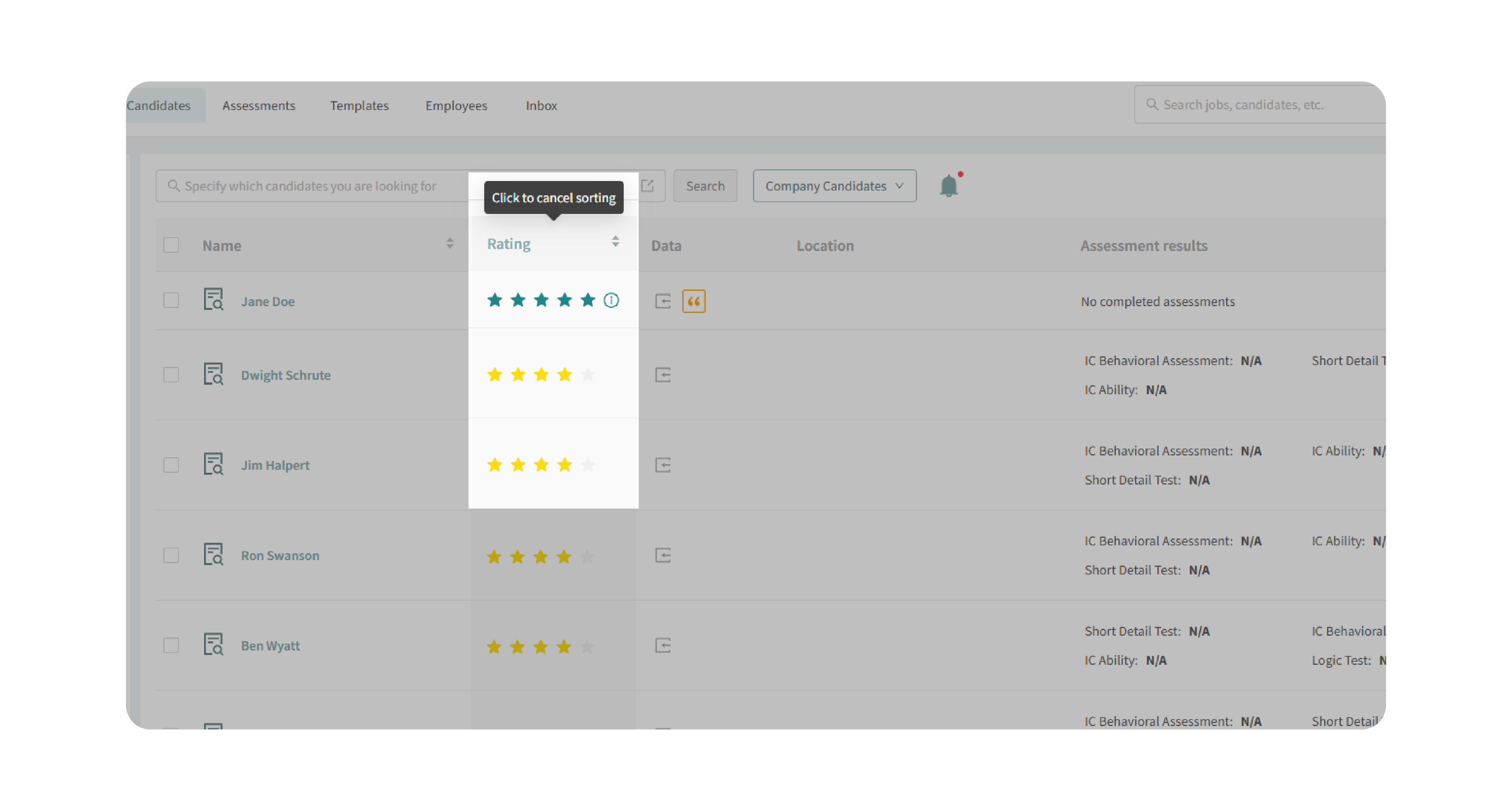Viewport: 1512px width, 811px height.
Task: Open the Dwight Schrute candidate link
Action: click(286, 375)
